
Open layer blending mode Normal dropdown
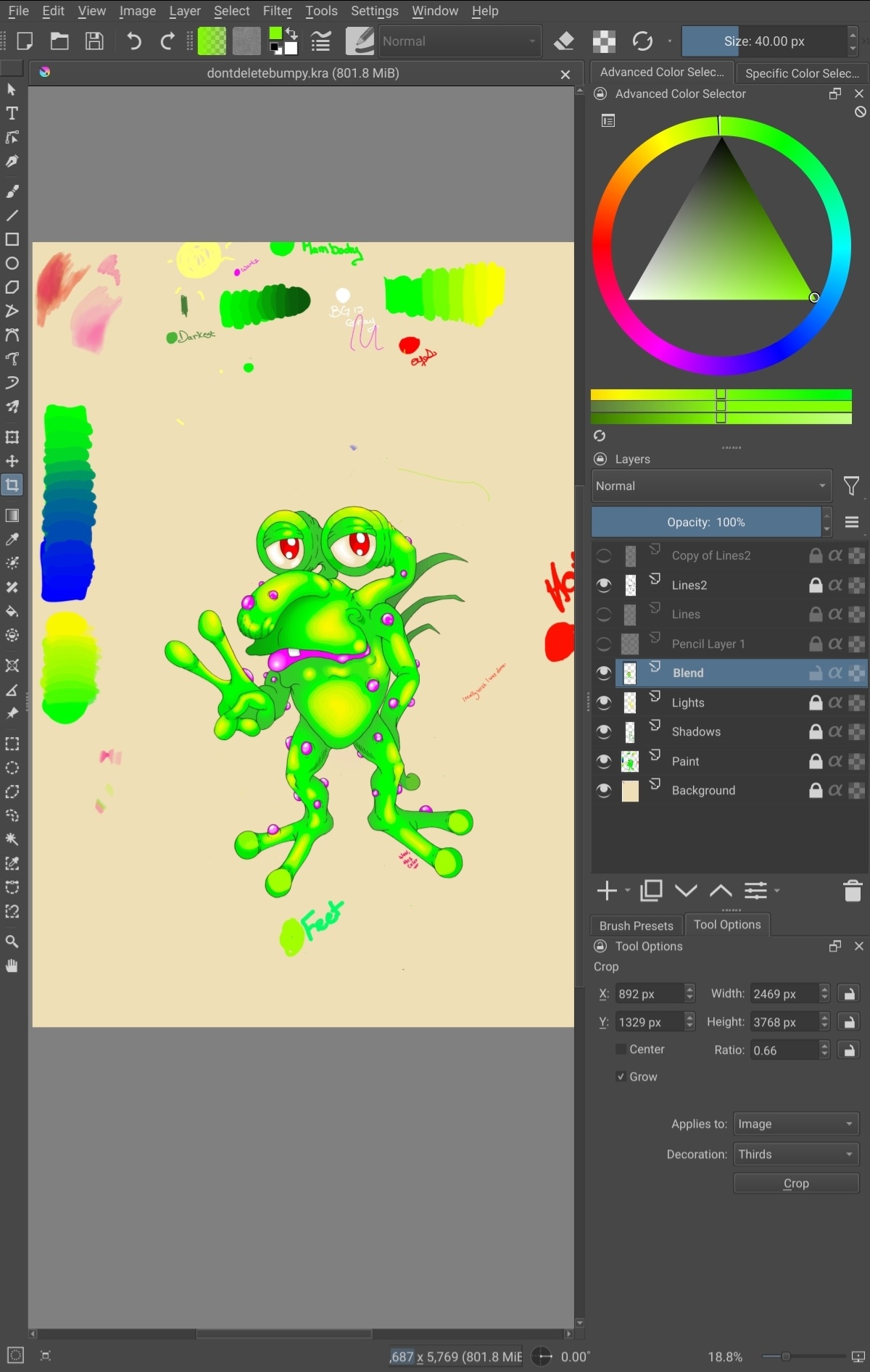[x=710, y=486]
